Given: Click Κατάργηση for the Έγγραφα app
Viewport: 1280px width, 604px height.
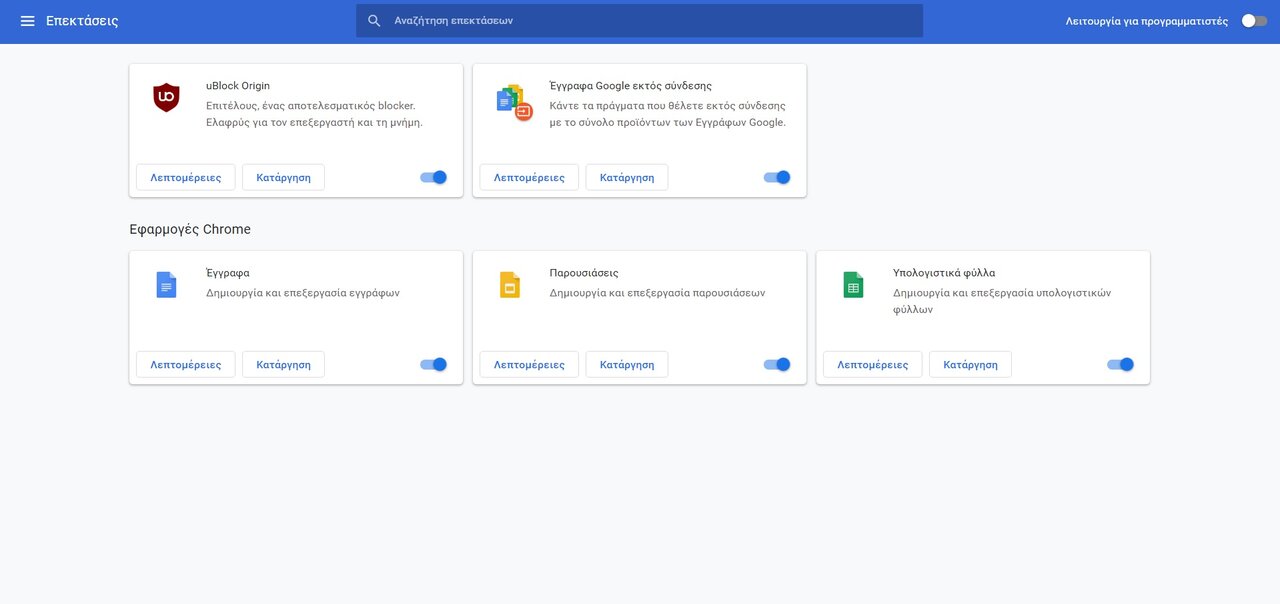Looking at the screenshot, I should (283, 364).
